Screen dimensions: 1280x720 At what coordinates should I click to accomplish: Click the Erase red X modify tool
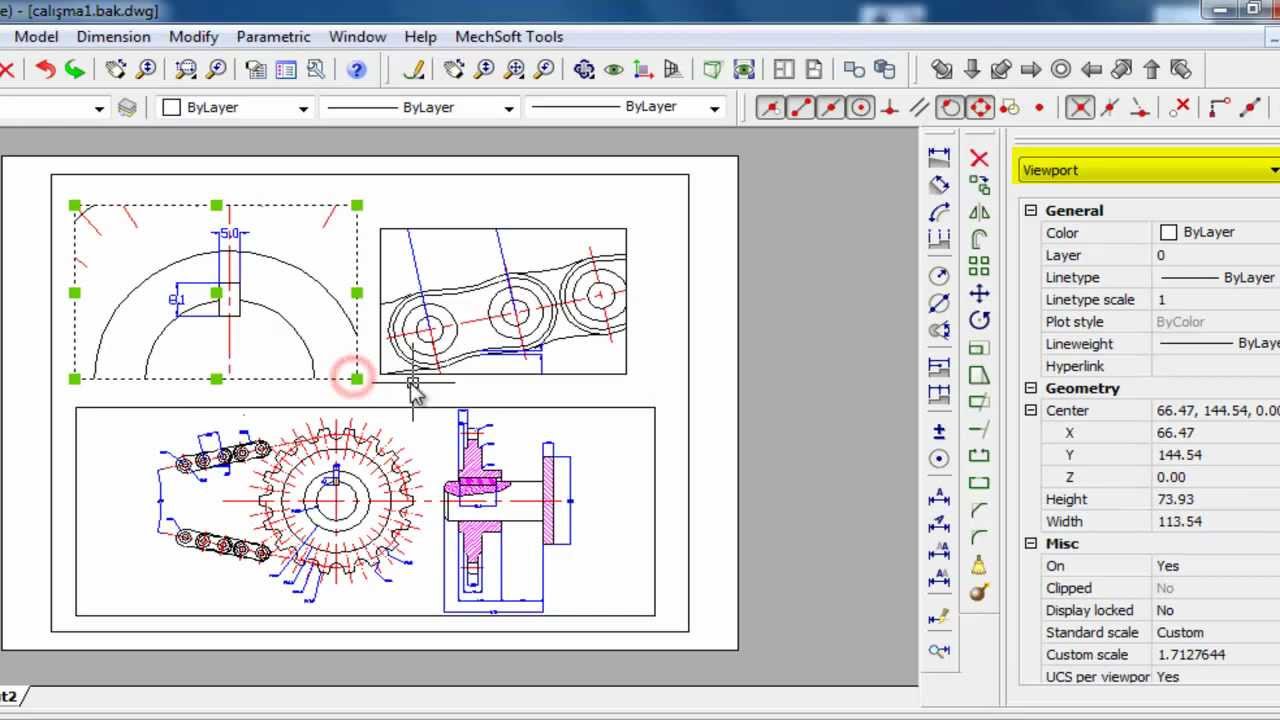click(x=979, y=159)
